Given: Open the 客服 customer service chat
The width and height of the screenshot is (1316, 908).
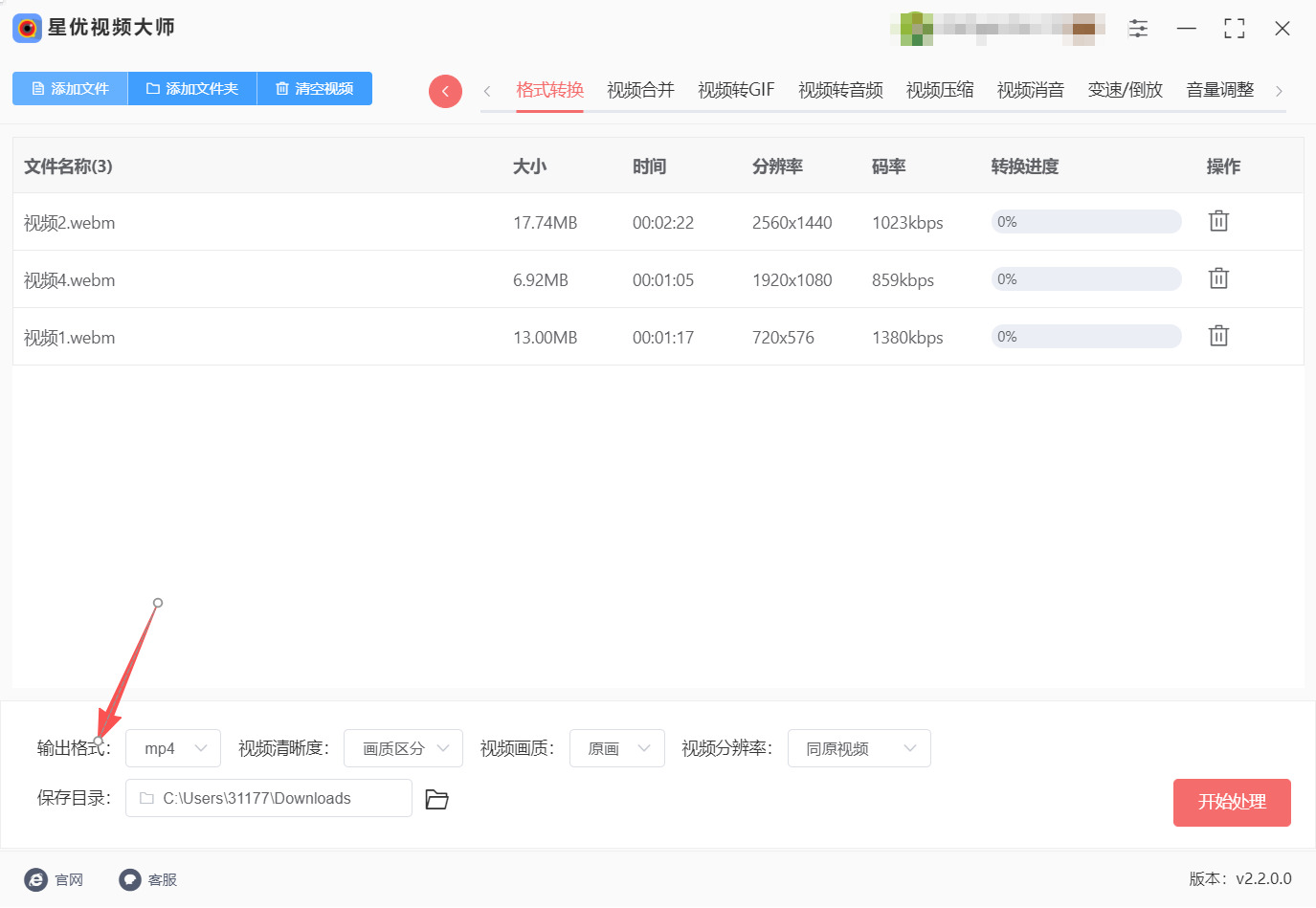Looking at the screenshot, I should click(148, 879).
